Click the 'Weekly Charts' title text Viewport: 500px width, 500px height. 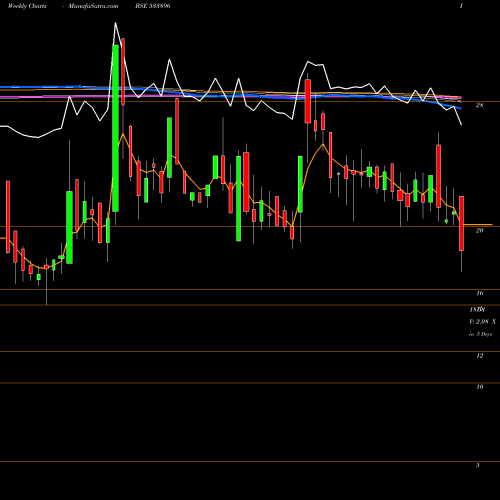tap(27, 6)
